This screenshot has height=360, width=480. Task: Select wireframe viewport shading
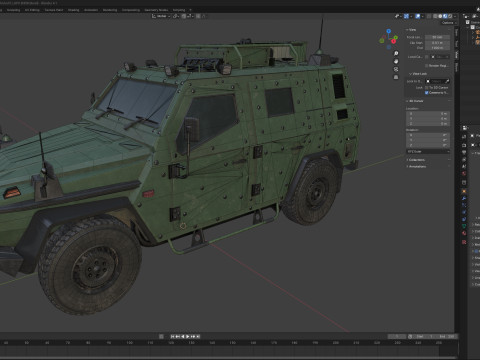coord(435,16)
